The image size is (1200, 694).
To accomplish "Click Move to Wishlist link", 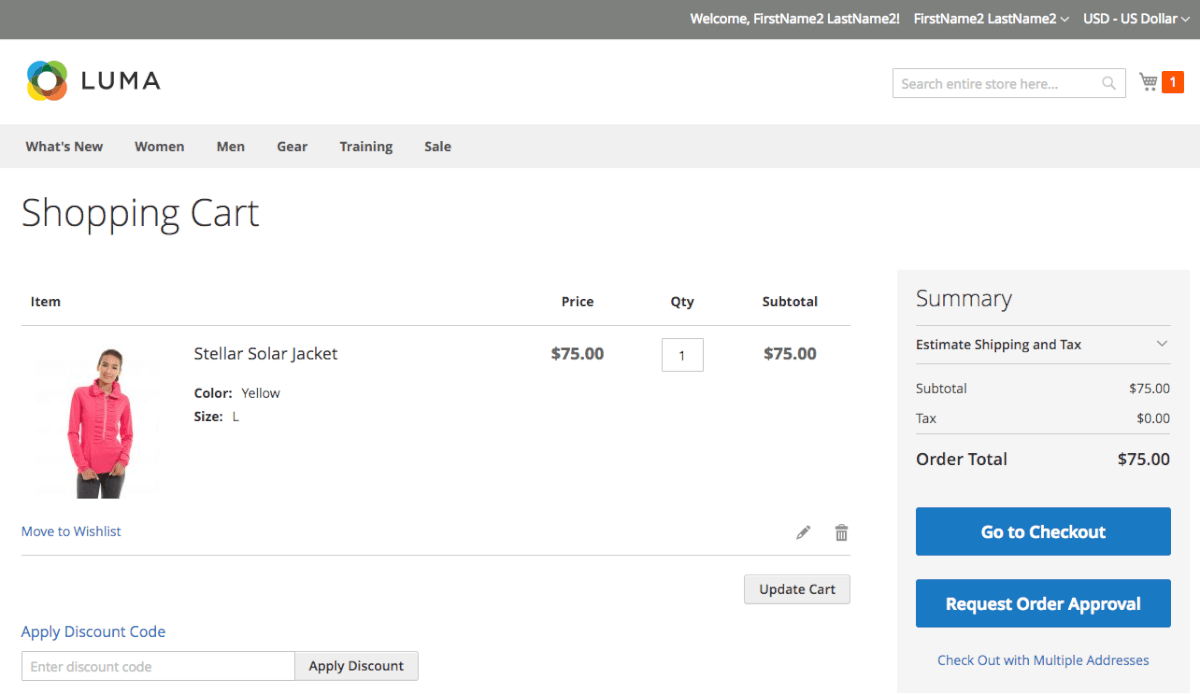I will pos(71,531).
